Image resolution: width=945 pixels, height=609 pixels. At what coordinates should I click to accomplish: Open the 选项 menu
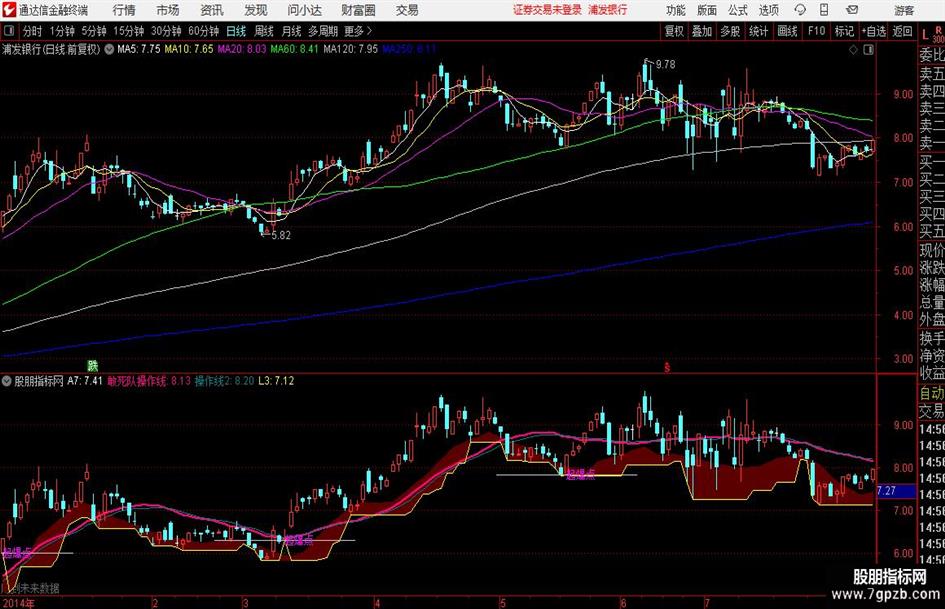(768, 10)
